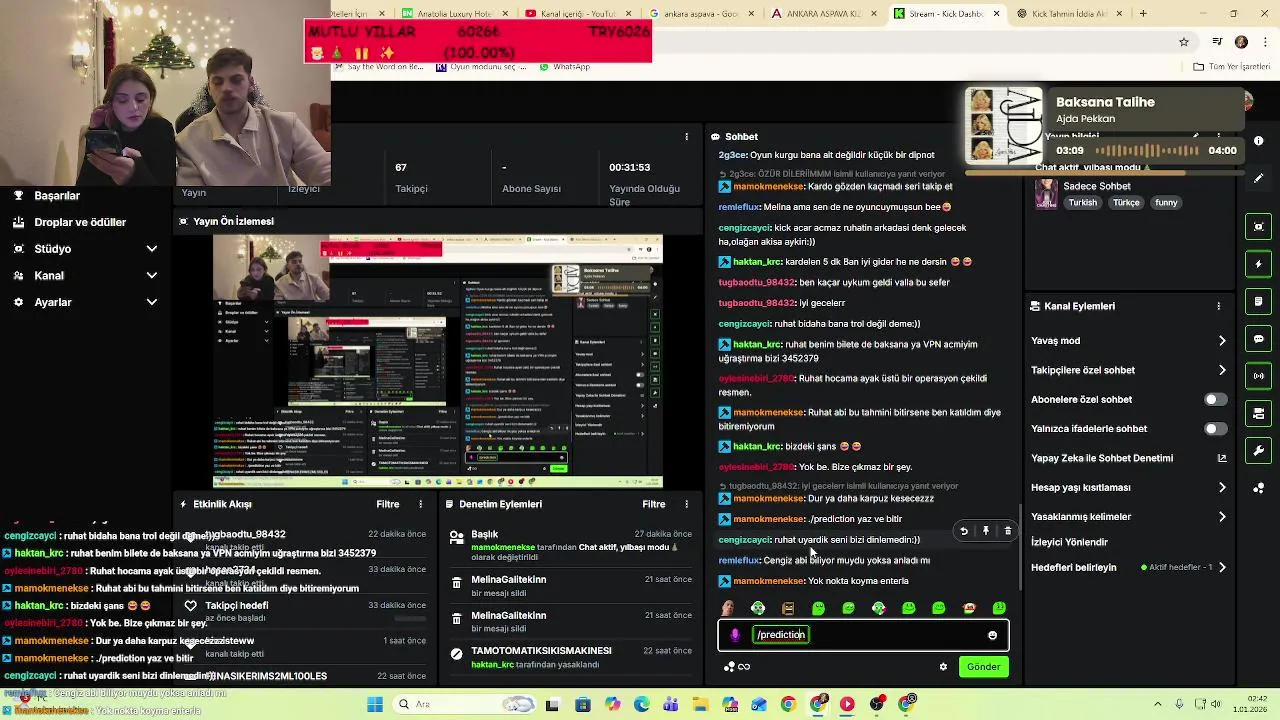This screenshot has height=720, width=1280.
Task: Open Yavaş mod options arrow
Action: (x=1222, y=341)
